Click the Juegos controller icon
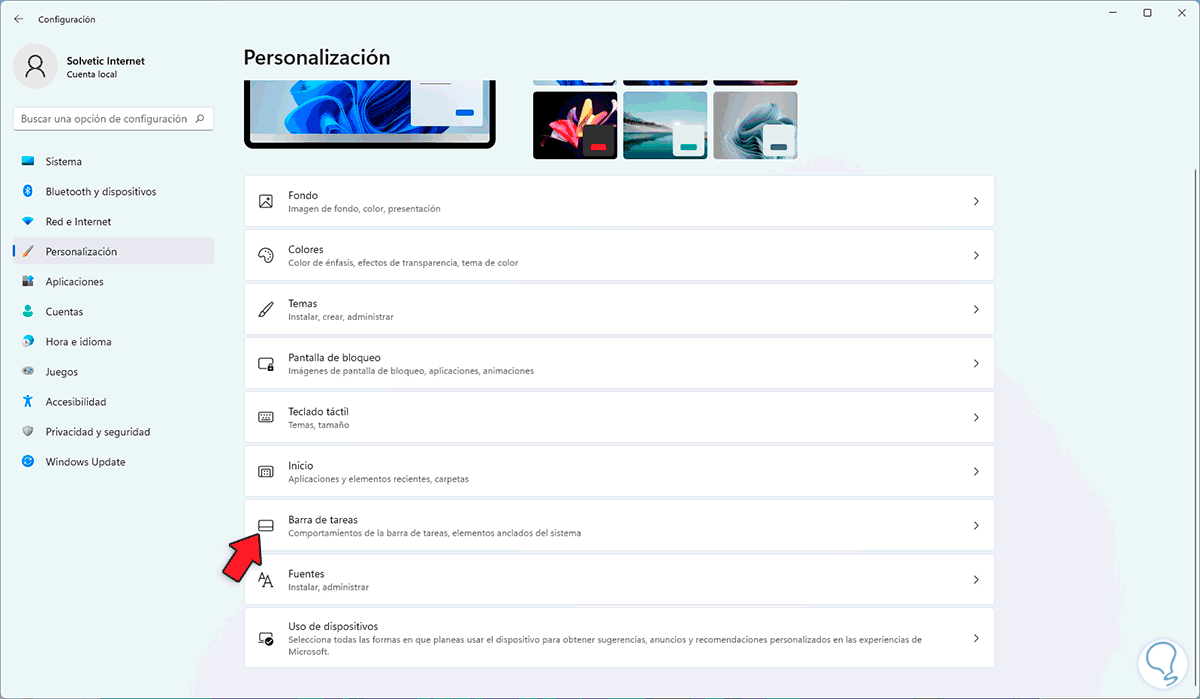Screen dimensions: 1200x699 pyautogui.click(x=27, y=372)
